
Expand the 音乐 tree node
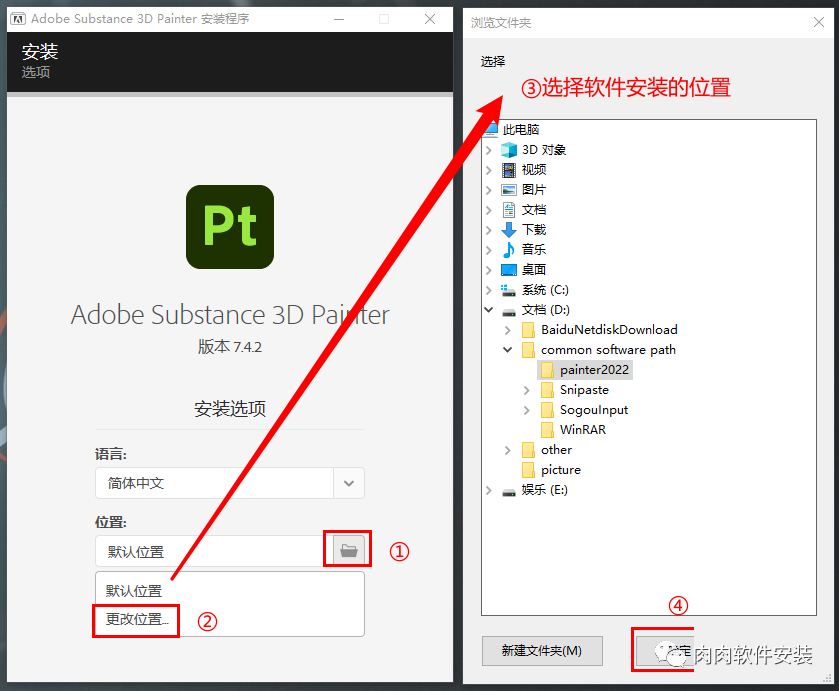[x=489, y=250]
